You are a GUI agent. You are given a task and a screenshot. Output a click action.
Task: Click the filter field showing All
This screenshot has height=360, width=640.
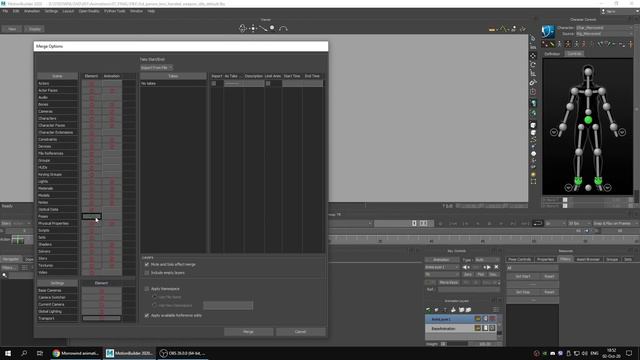click(532, 268)
